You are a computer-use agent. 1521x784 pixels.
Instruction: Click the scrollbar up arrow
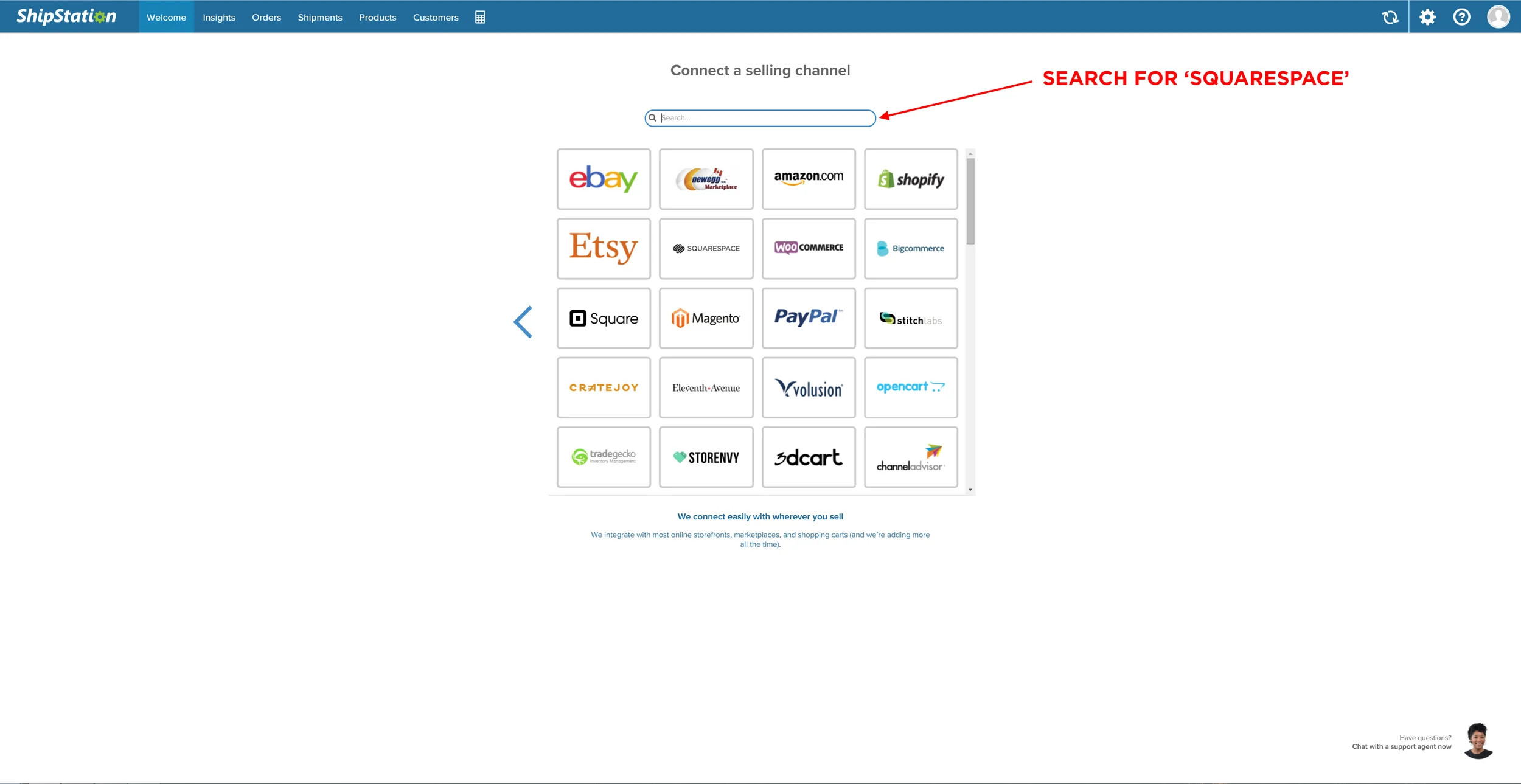point(970,153)
